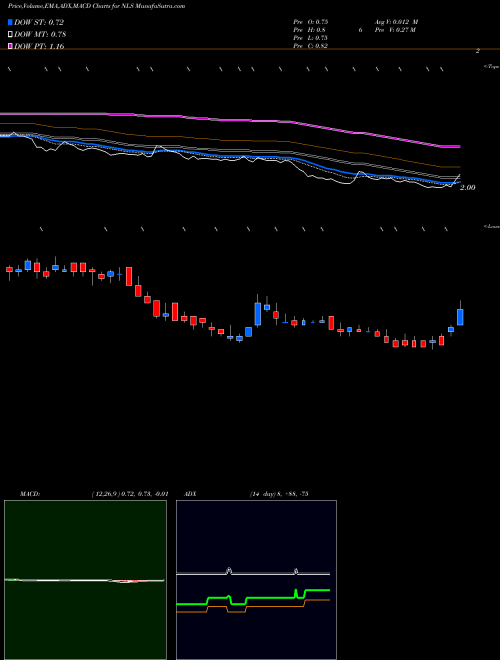
Task: Click the 'Pre V: 0.27 M' volume text
Action: pyautogui.click(x=396, y=30)
